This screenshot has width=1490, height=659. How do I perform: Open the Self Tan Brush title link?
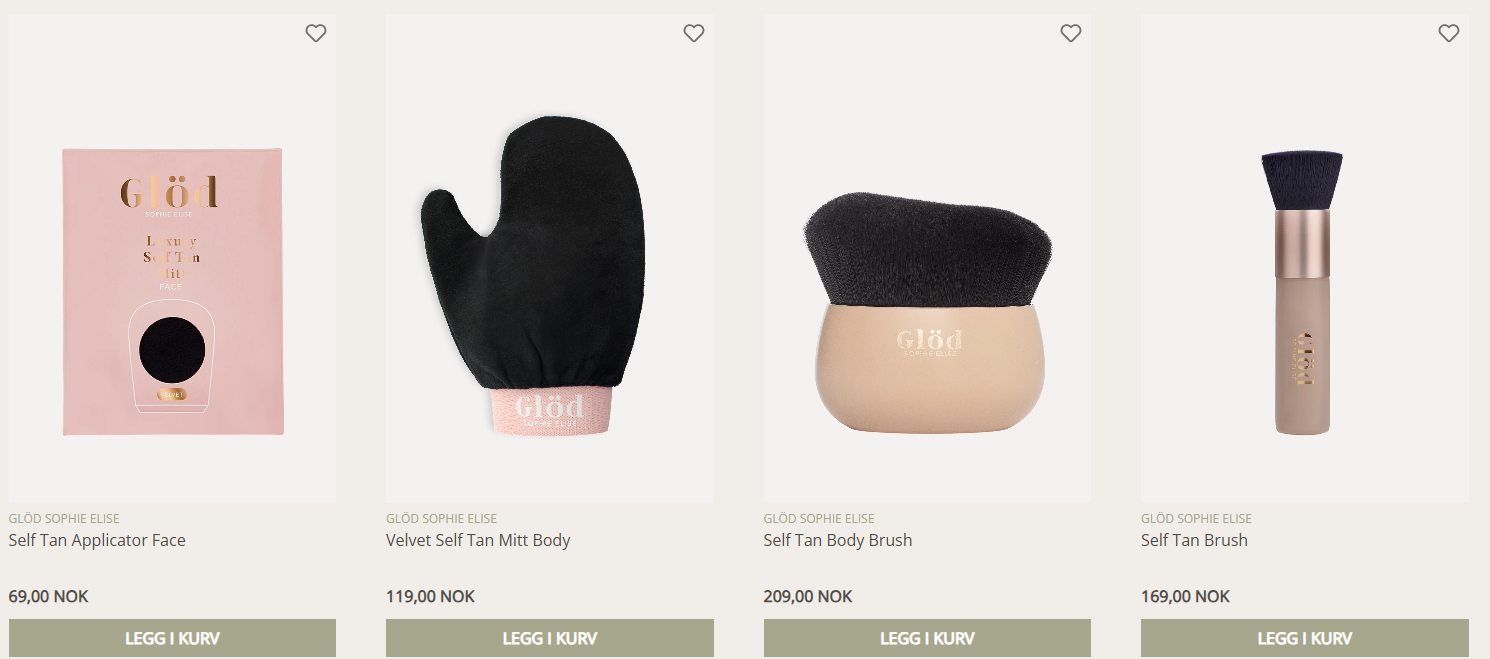(x=1194, y=540)
